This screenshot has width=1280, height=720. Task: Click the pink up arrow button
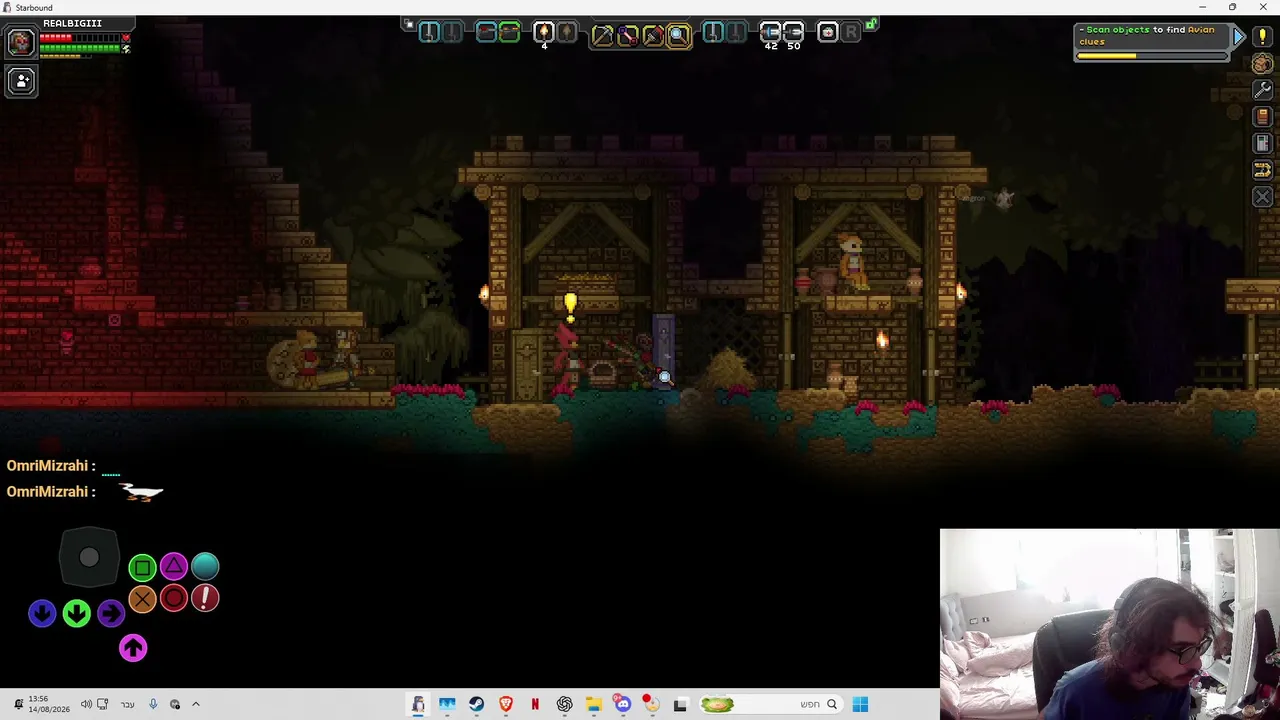(133, 648)
